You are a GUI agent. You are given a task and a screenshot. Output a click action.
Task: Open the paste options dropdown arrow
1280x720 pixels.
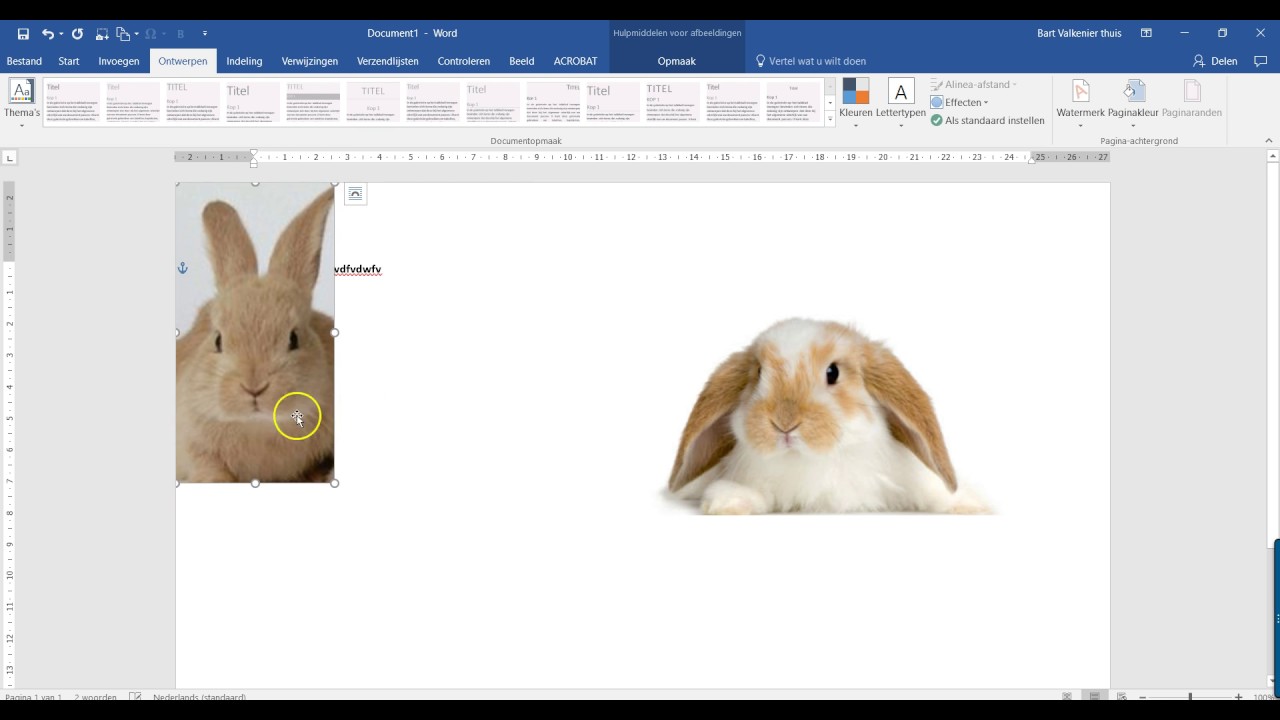pos(136,34)
